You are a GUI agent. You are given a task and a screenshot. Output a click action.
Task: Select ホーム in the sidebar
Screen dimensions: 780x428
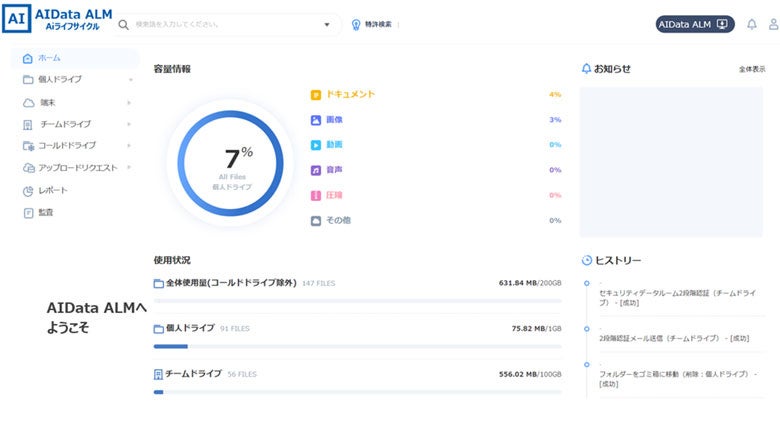[x=50, y=58]
